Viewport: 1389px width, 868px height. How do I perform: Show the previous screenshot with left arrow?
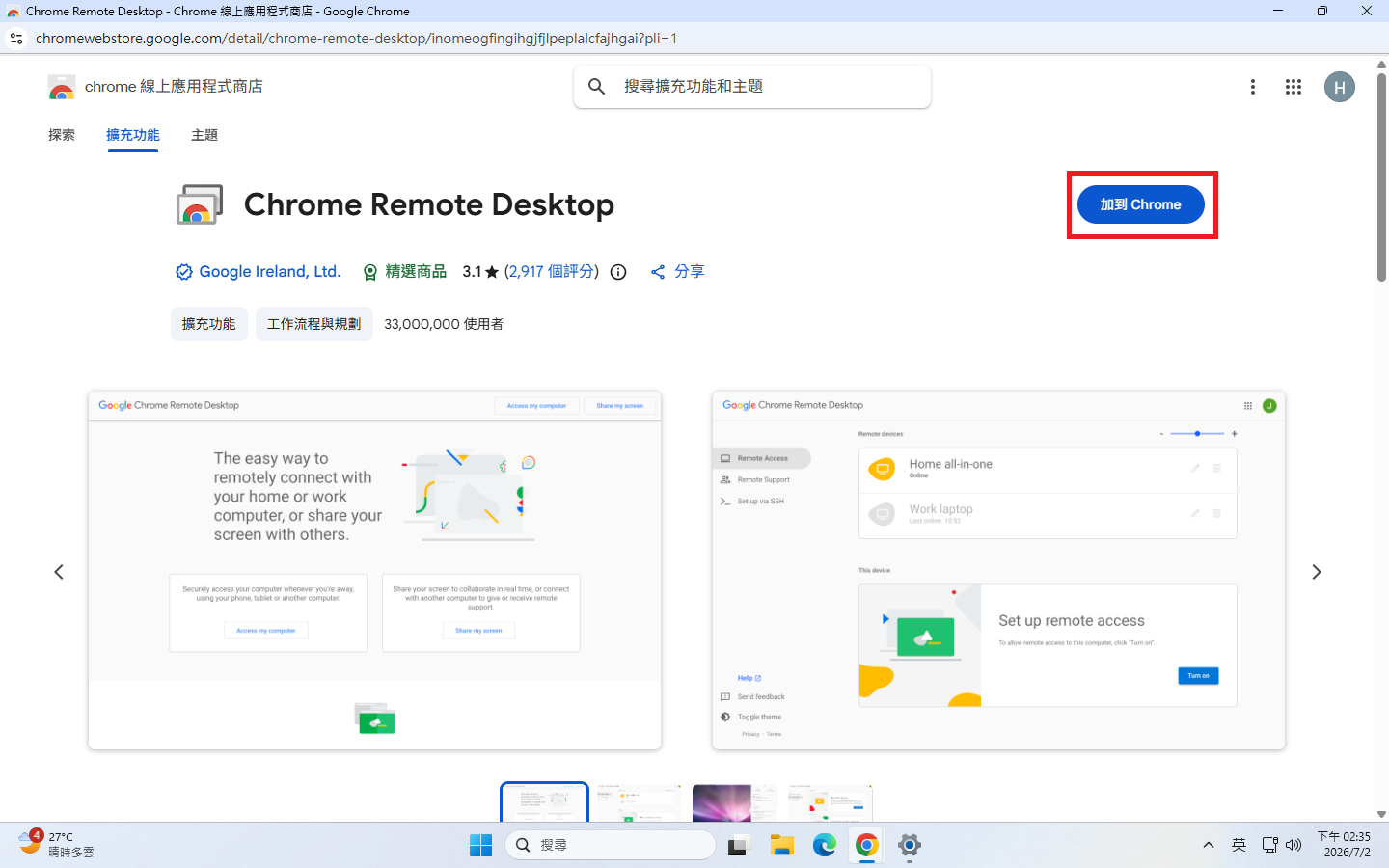coord(59,572)
